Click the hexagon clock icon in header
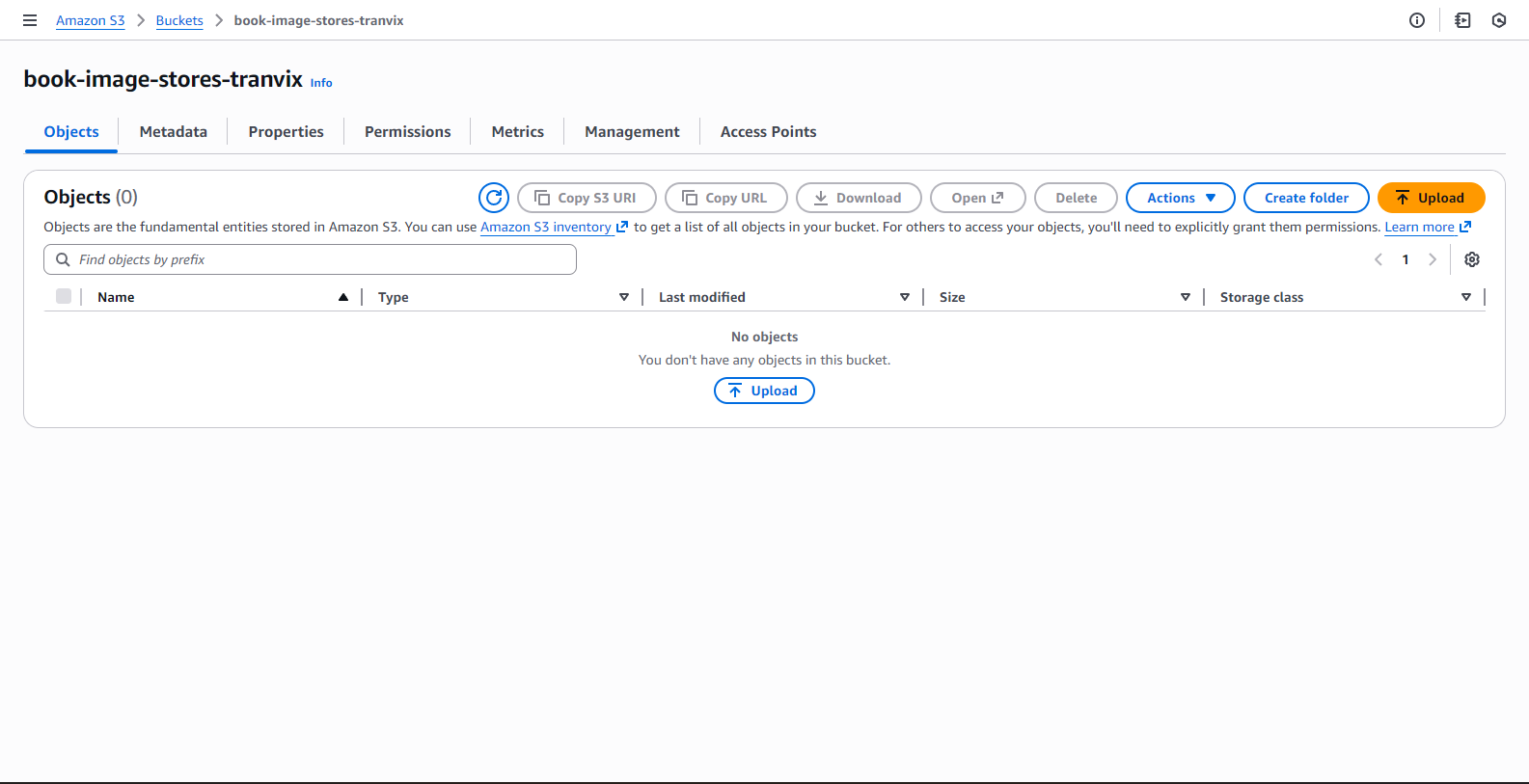 [1499, 20]
